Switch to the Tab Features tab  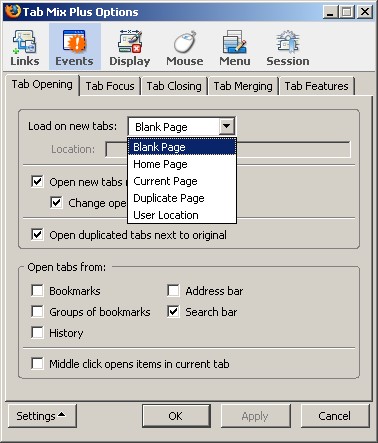click(x=316, y=86)
